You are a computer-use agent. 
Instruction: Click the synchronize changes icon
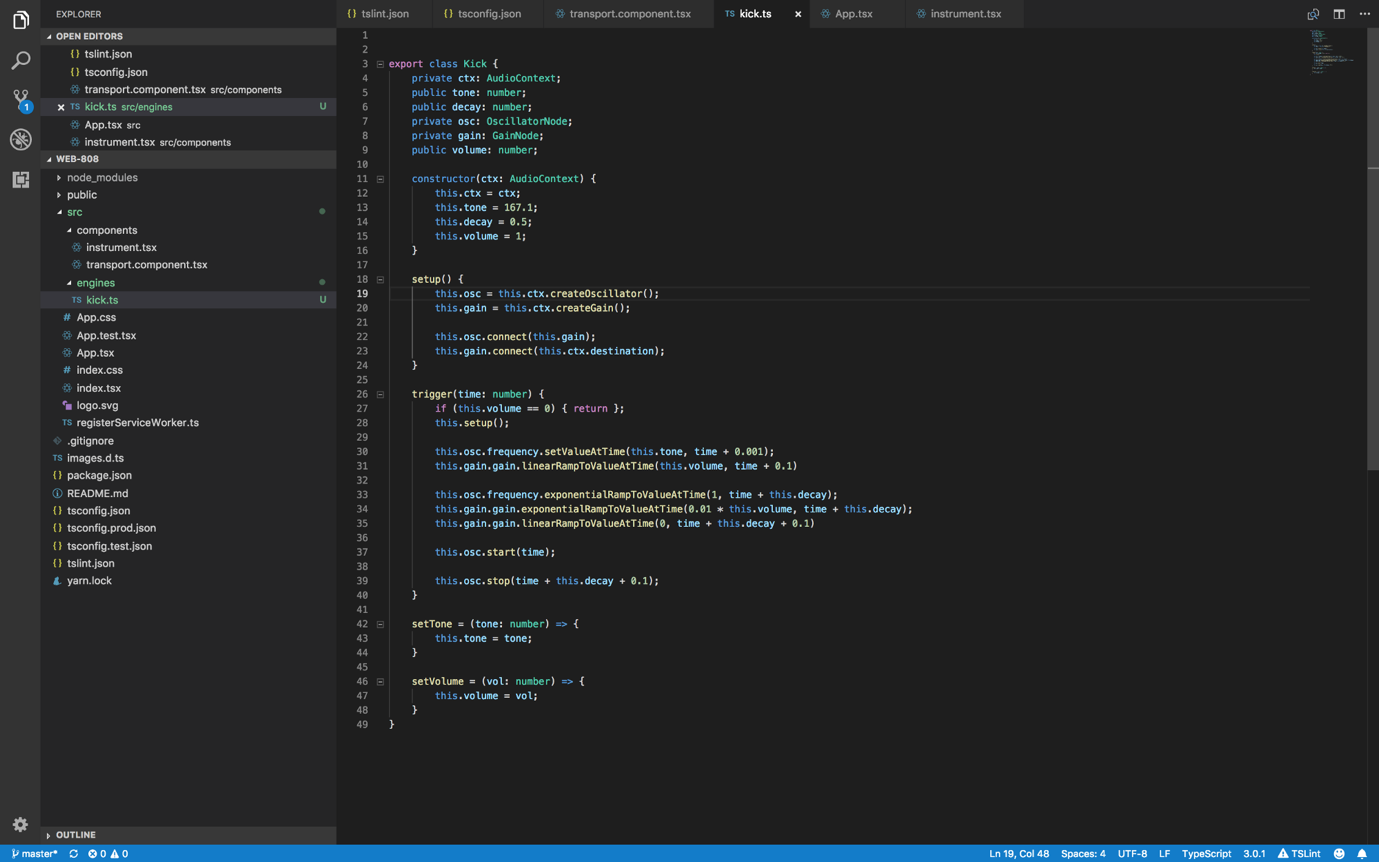[73, 854]
